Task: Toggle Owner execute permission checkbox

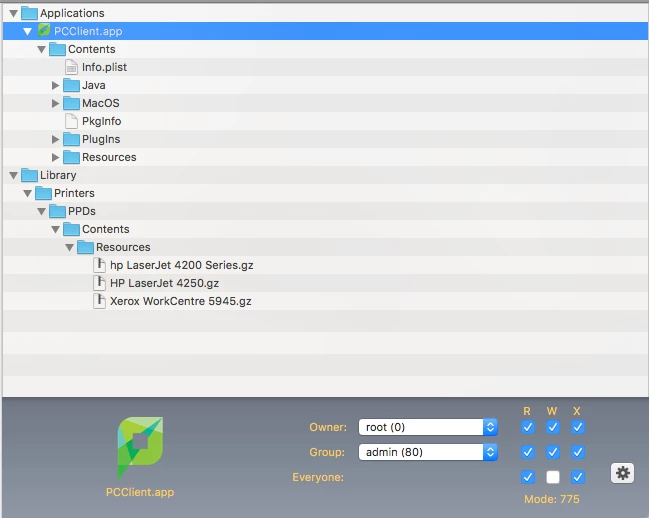Action: tap(578, 427)
